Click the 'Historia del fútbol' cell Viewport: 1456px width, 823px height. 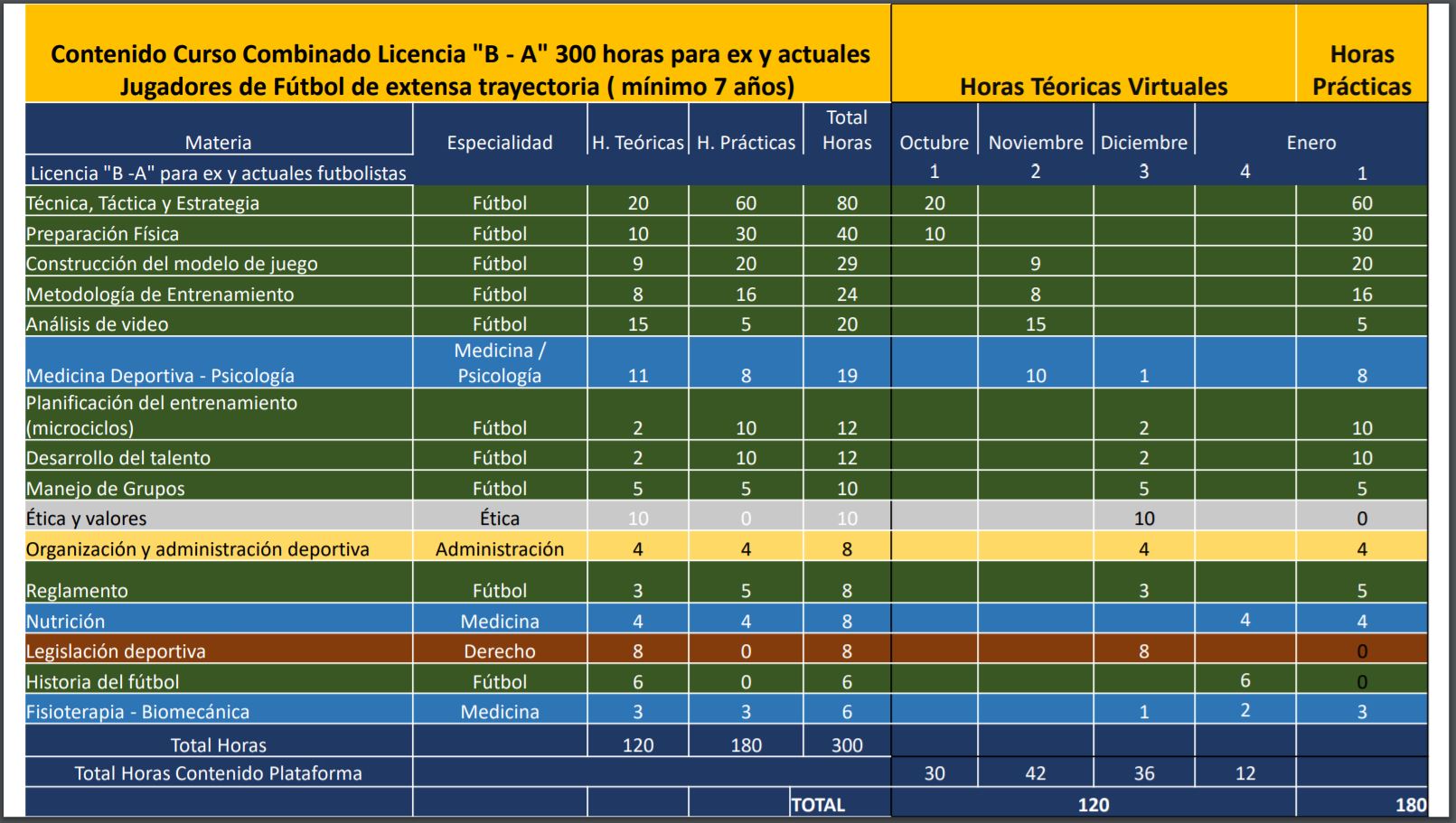219,679
